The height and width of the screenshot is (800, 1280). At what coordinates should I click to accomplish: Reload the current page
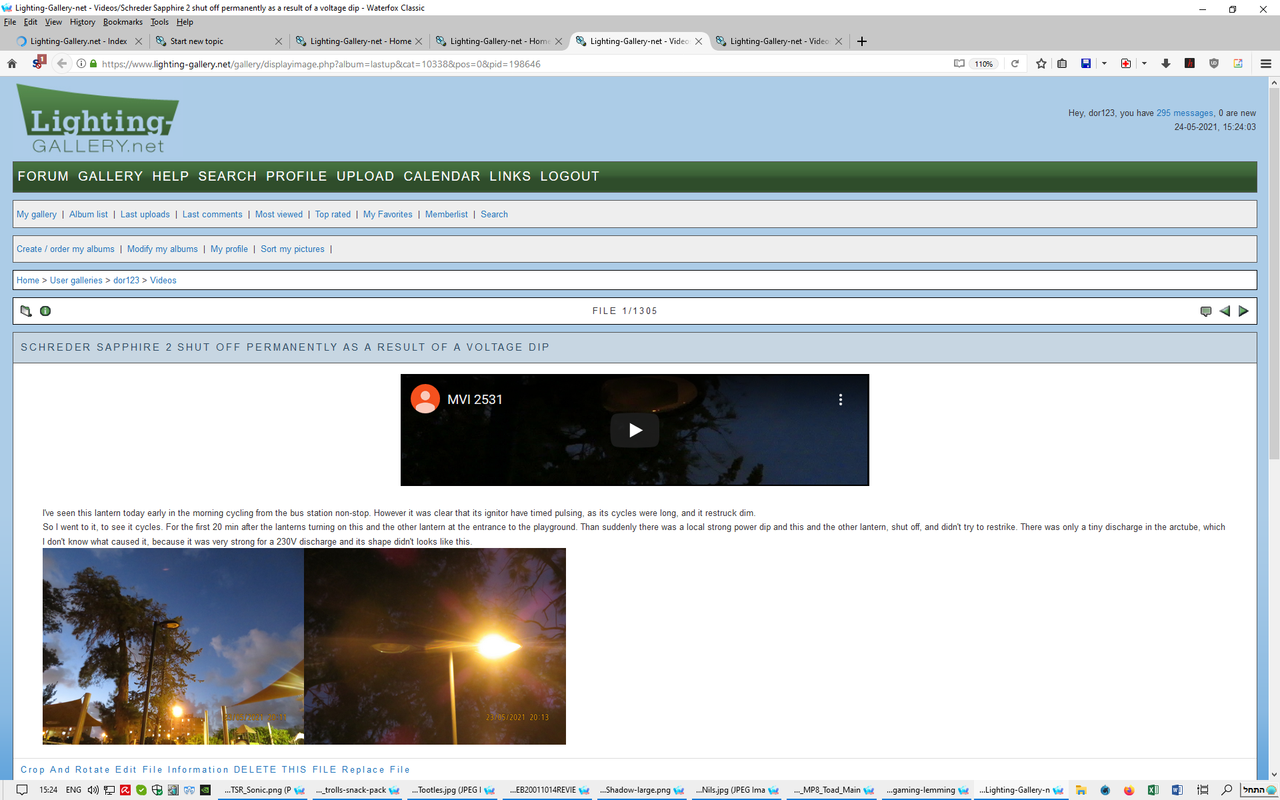(x=1015, y=63)
